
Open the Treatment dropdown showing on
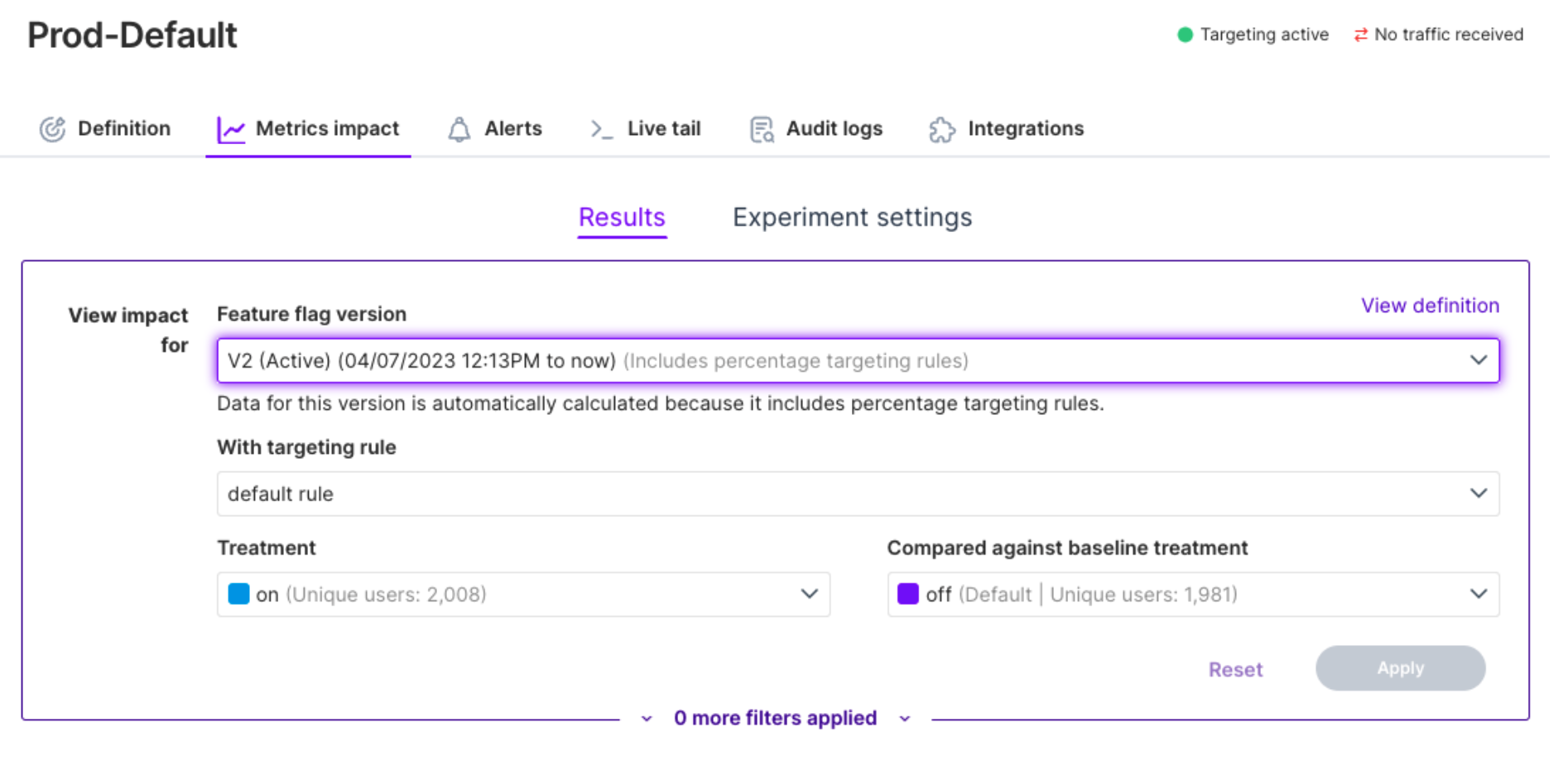tap(523, 594)
